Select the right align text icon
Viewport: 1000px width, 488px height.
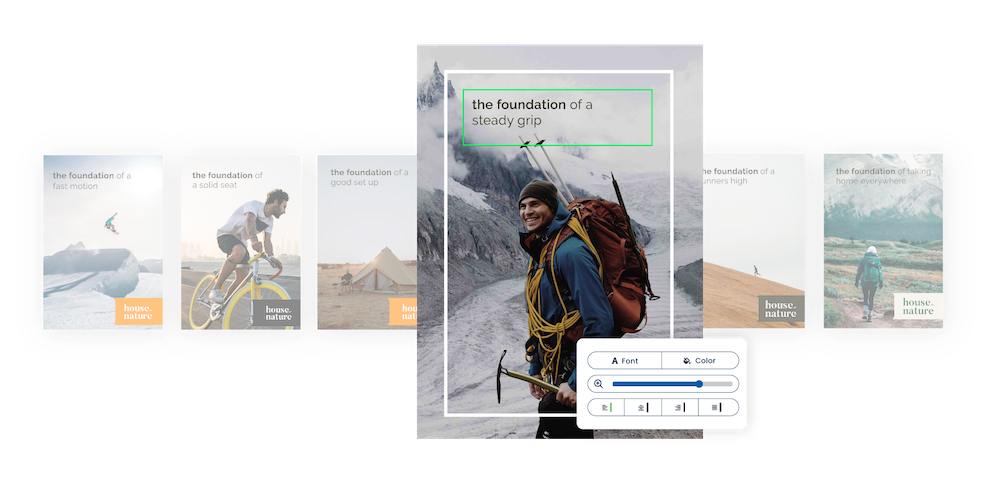[680, 407]
